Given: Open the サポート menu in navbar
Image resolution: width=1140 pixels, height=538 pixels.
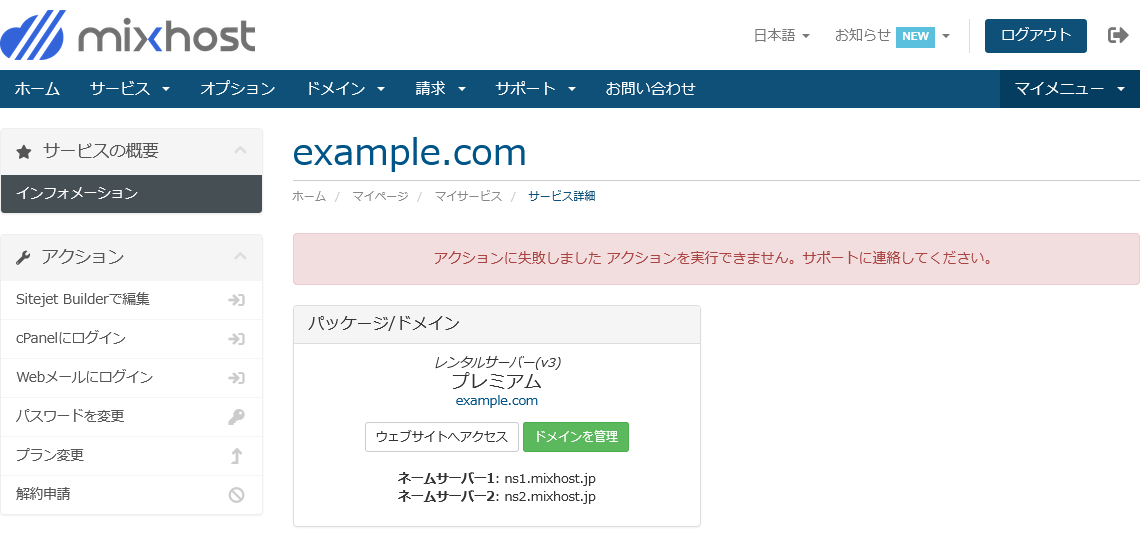Looking at the screenshot, I should pos(535,89).
